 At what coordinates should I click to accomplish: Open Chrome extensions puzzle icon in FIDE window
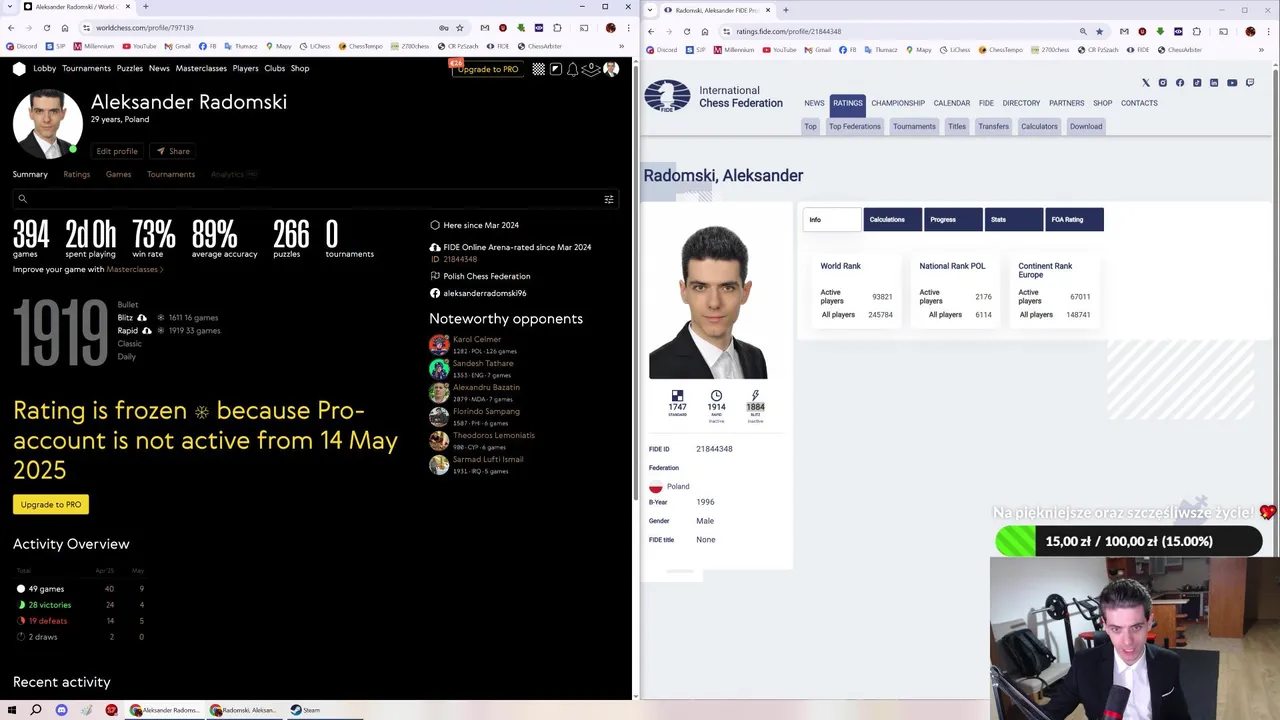(1197, 31)
